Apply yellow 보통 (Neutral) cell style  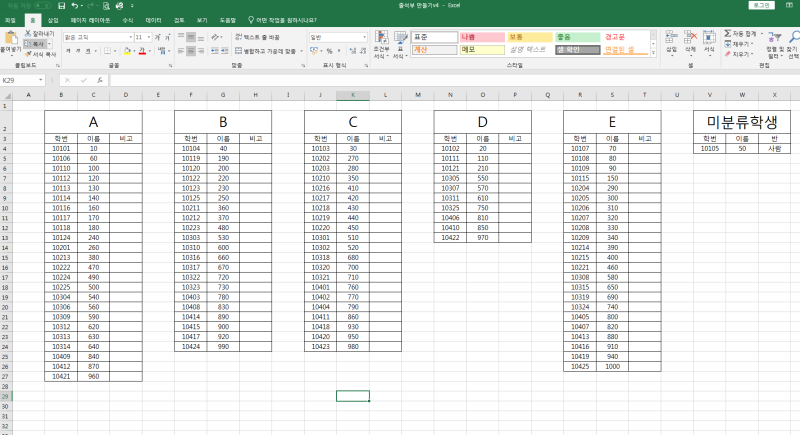point(530,37)
